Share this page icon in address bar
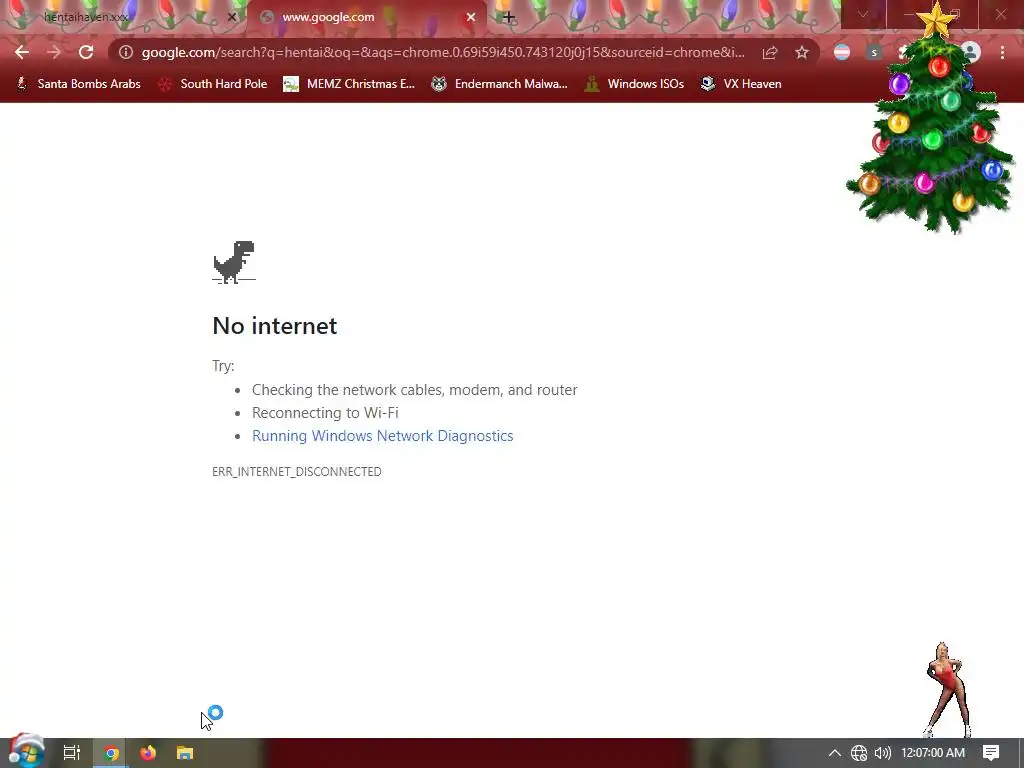Screen dimensions: 1024x768 click(x=770, y=53)
